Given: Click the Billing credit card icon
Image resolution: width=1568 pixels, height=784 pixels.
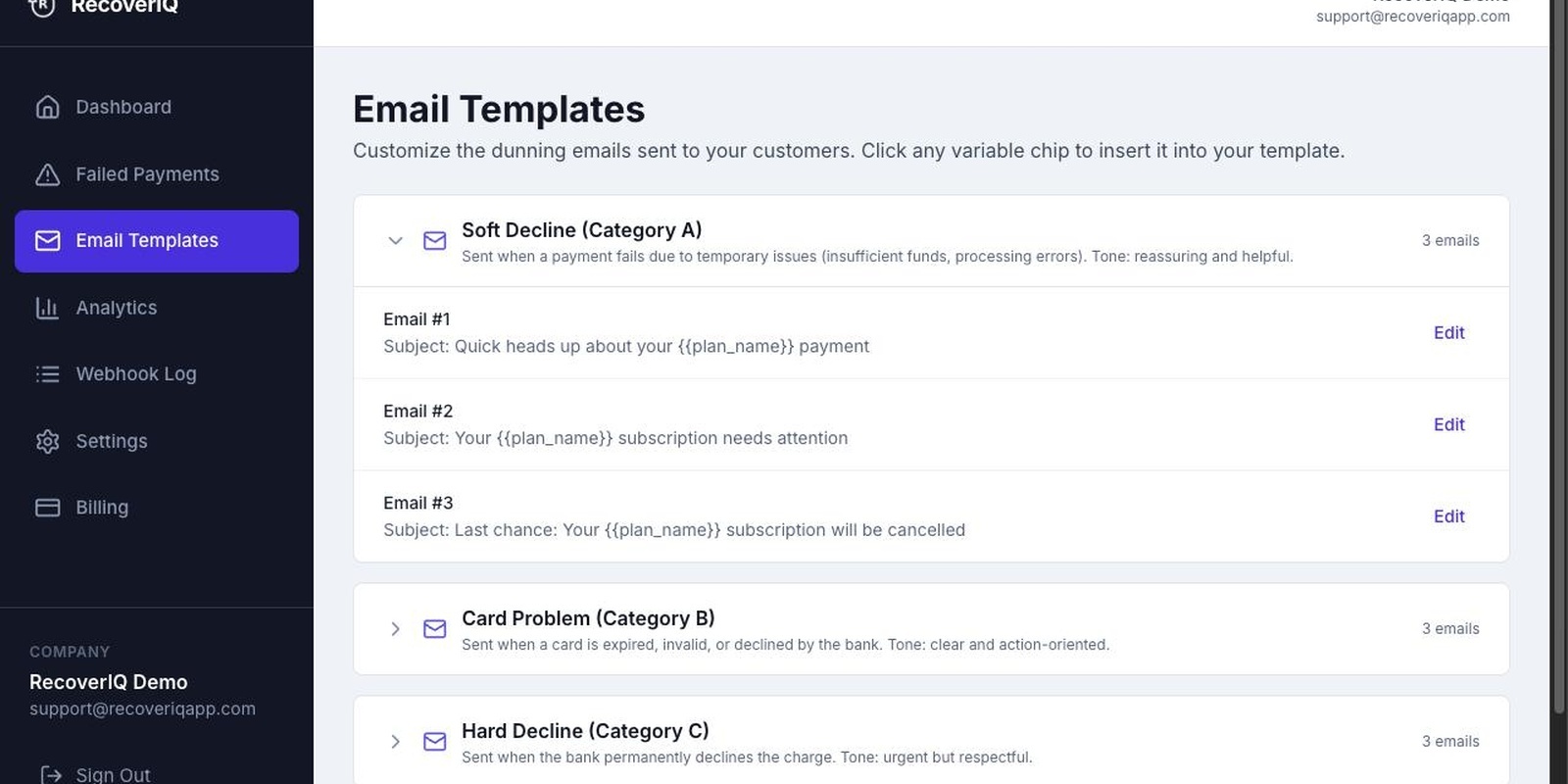Looking at the screenshot, I should coord(47,508).
